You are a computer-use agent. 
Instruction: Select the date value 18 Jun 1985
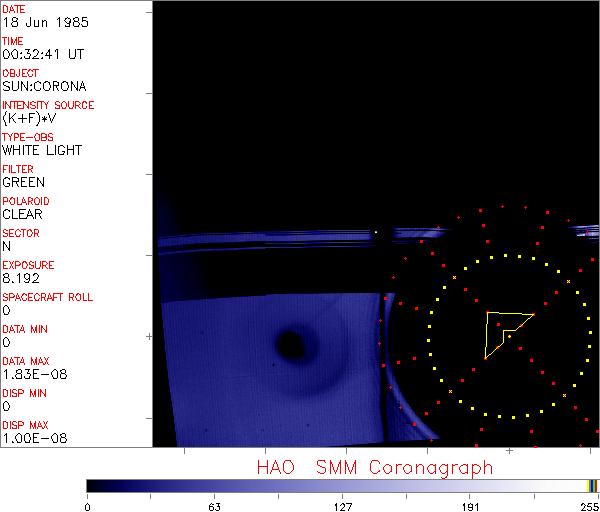[37, 22]
